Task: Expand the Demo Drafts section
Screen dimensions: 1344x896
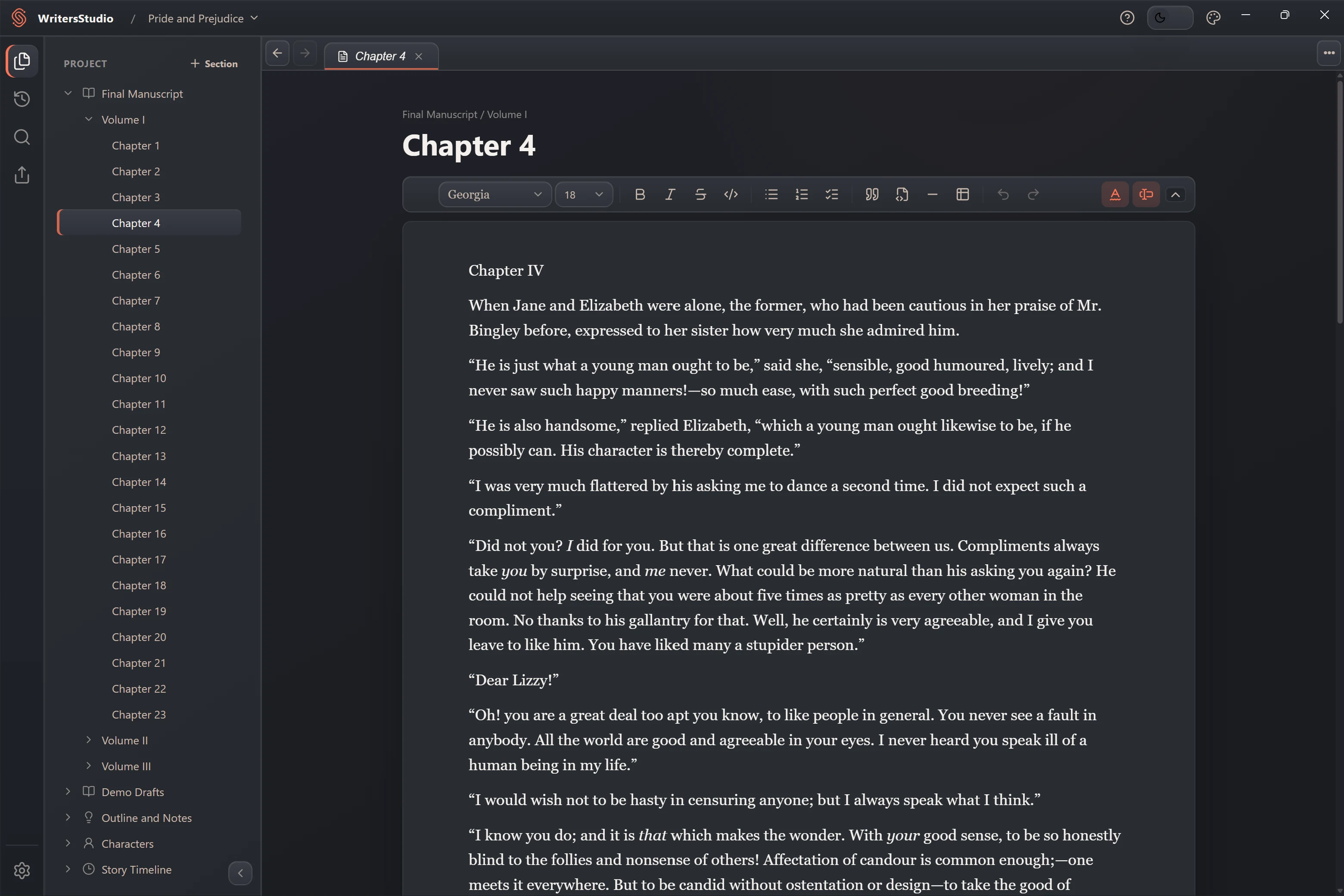Action: point(68,791)
